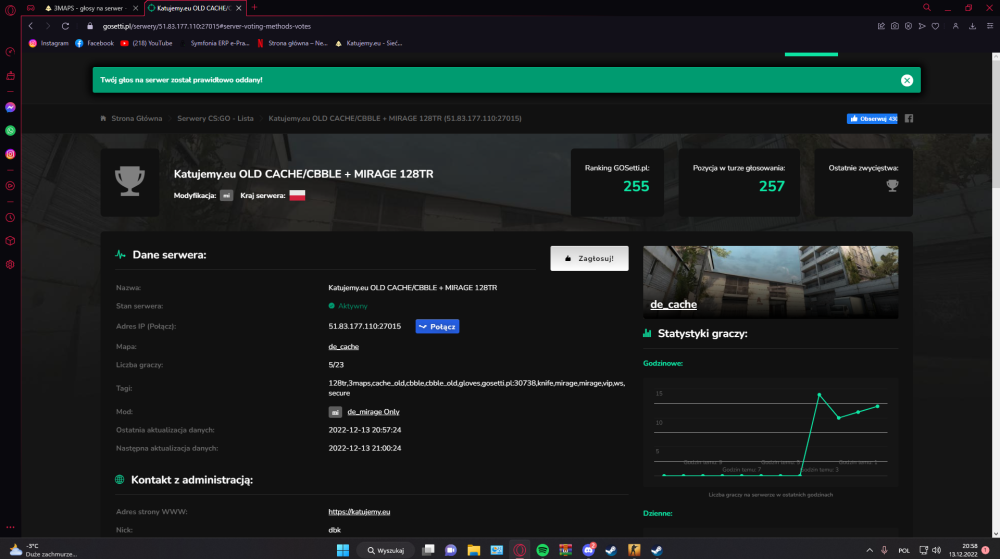Click the GX Corner icon in tab bar
Viewport: 1000px width, 559px height.
coord(31,8)
